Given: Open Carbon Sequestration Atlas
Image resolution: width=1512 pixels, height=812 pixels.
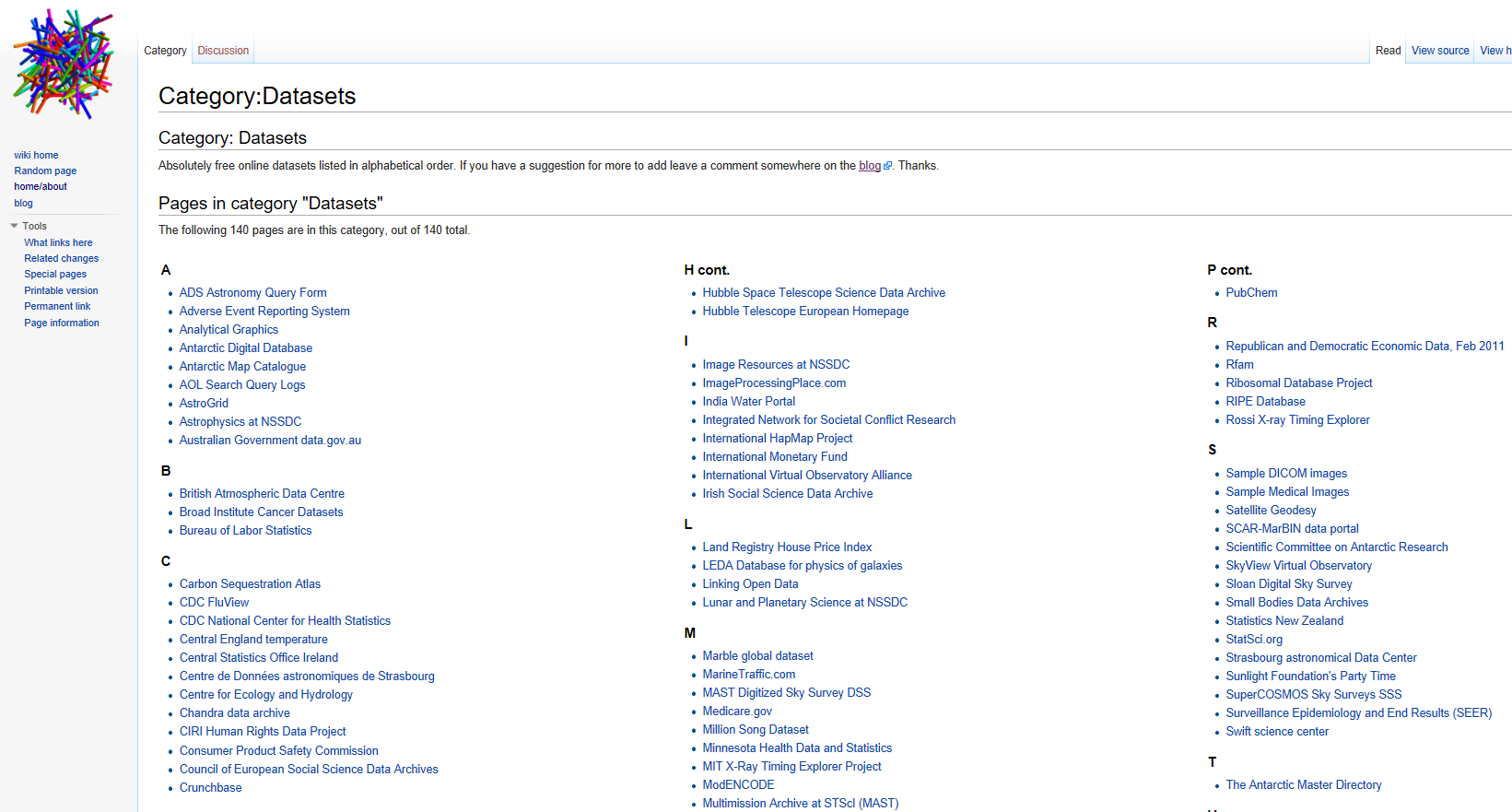Looking at the screenshot, I should pyautogui.click(x=250, y=583).
